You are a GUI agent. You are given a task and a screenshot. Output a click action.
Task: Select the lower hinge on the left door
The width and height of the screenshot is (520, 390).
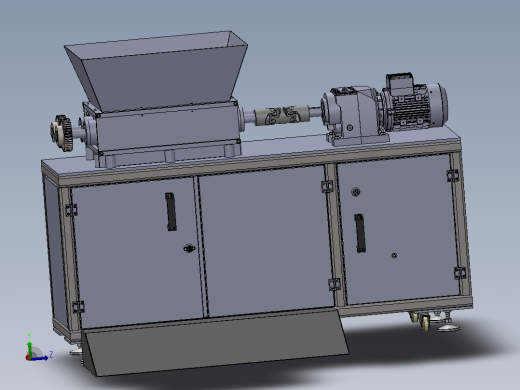(x=78, y=307)
